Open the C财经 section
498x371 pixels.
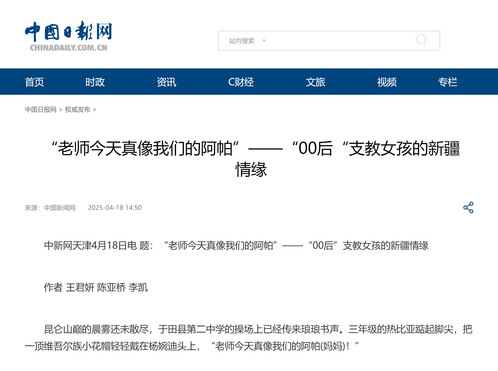(x=241, y=82)
